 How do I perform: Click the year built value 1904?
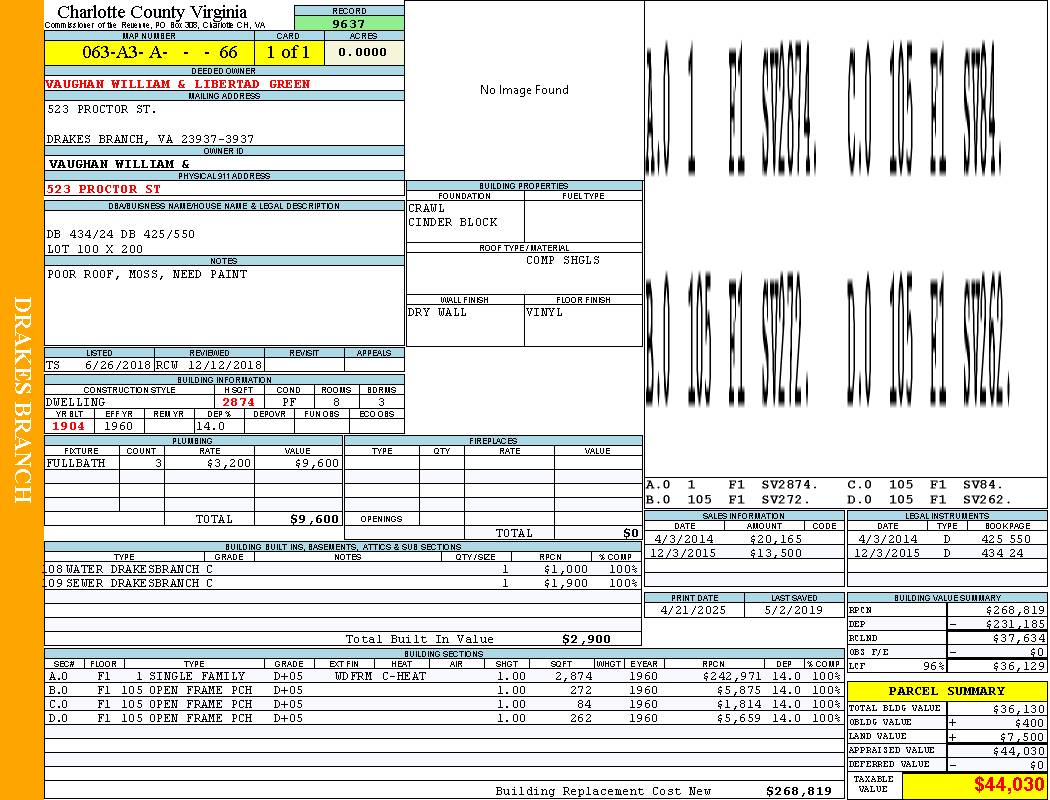point(68,426)
